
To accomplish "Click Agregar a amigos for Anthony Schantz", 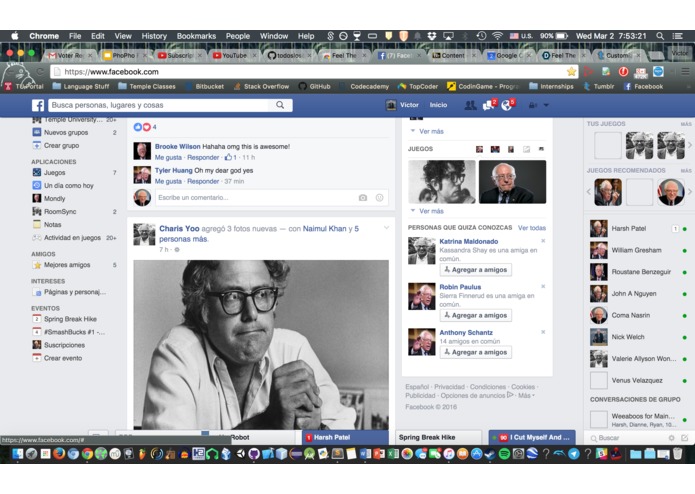I will 476,352.
